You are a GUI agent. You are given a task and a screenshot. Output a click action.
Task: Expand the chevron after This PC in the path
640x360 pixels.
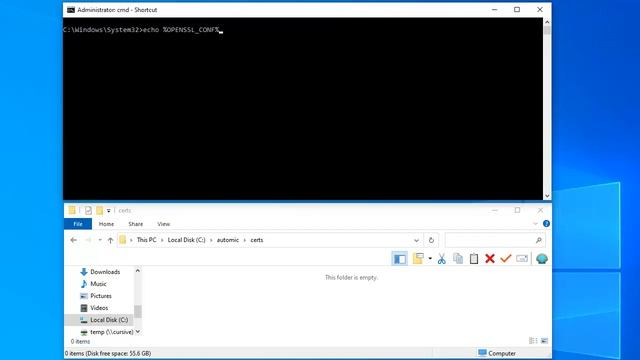coord(162,240)
